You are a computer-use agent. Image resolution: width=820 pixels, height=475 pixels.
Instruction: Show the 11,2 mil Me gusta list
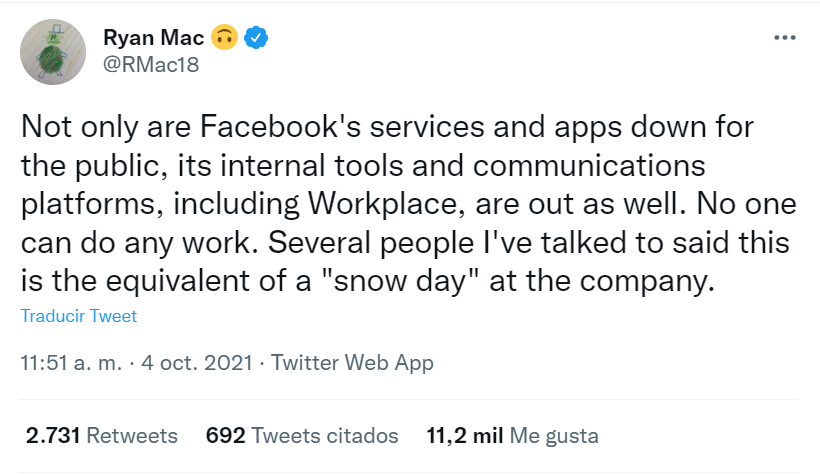click(x=512, y=436)
